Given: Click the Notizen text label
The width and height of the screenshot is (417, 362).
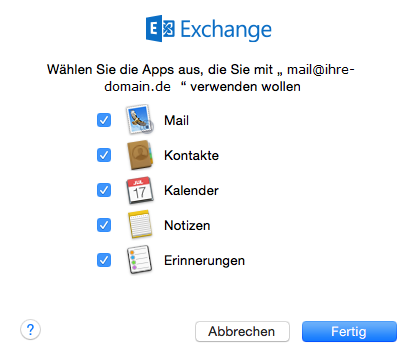Looking at the screenshot, I should tap(187, 225).
